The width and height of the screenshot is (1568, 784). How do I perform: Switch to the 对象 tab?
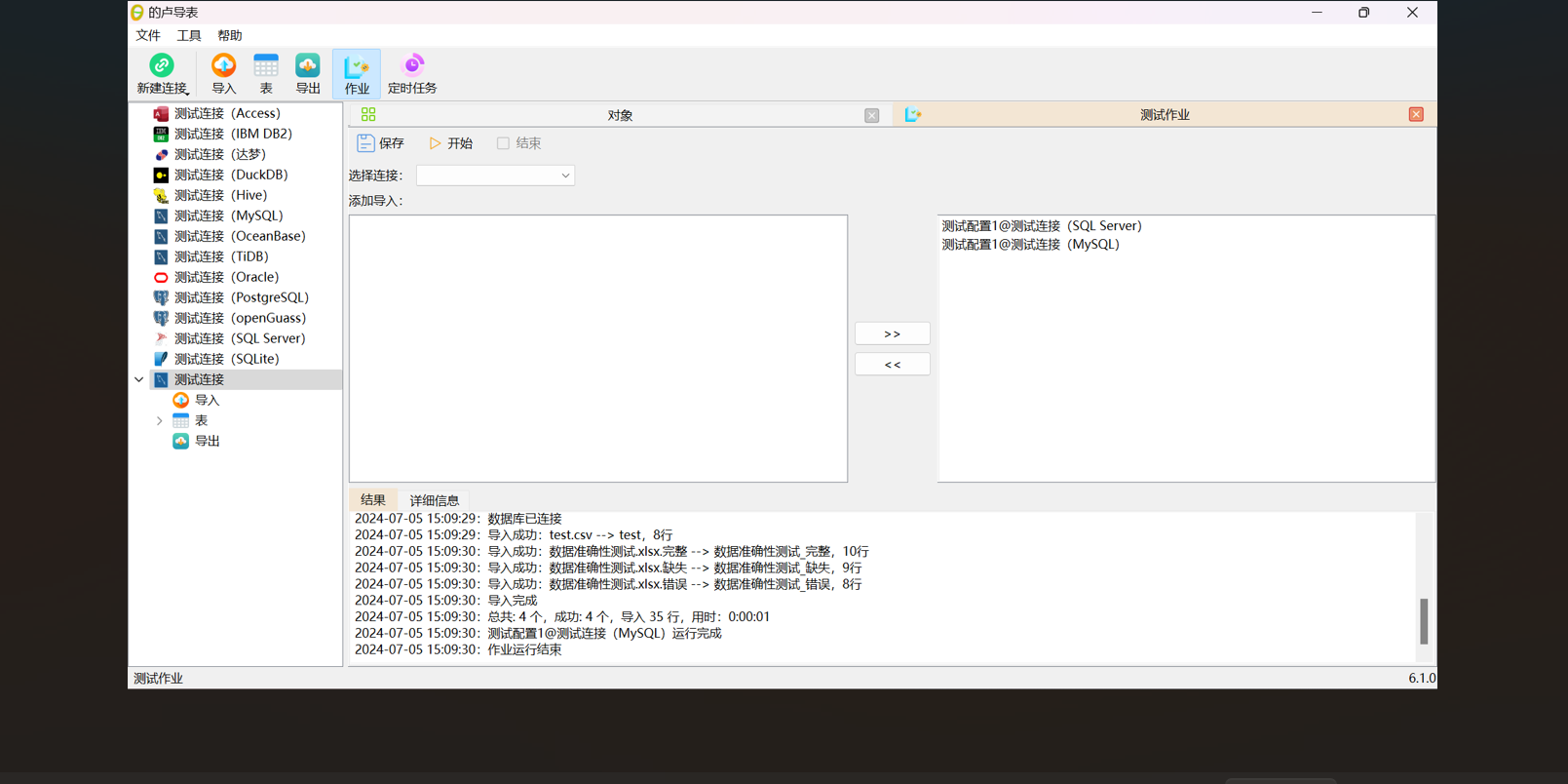coord(618,115)
